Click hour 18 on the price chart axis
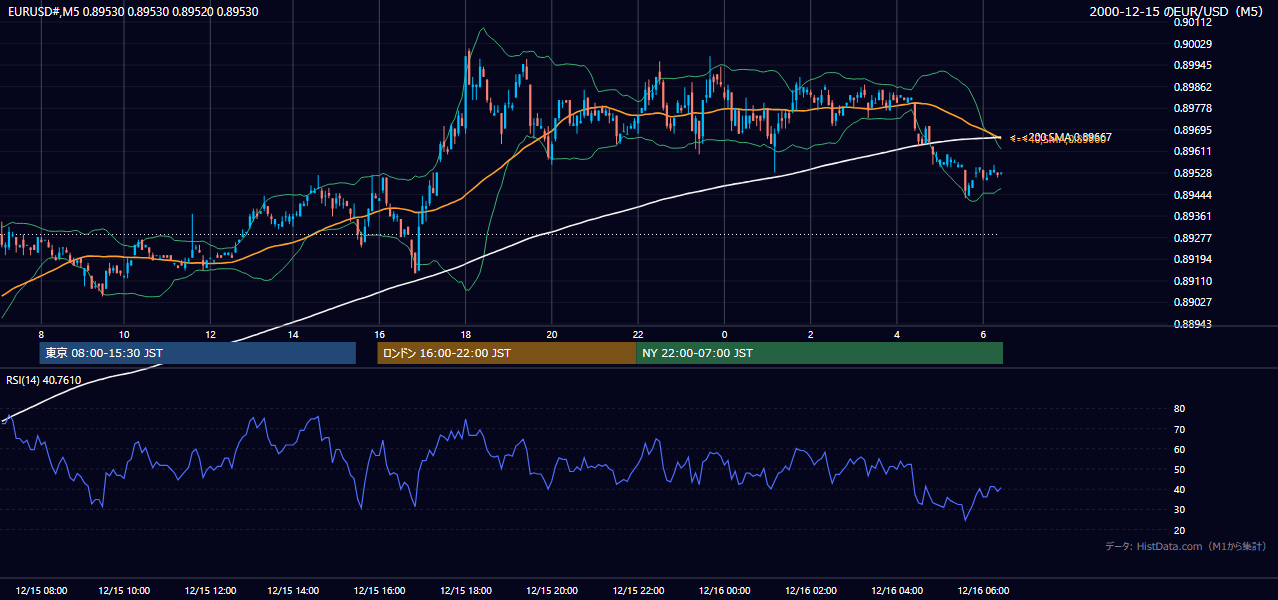1278x600 pixels. (466, 334)
